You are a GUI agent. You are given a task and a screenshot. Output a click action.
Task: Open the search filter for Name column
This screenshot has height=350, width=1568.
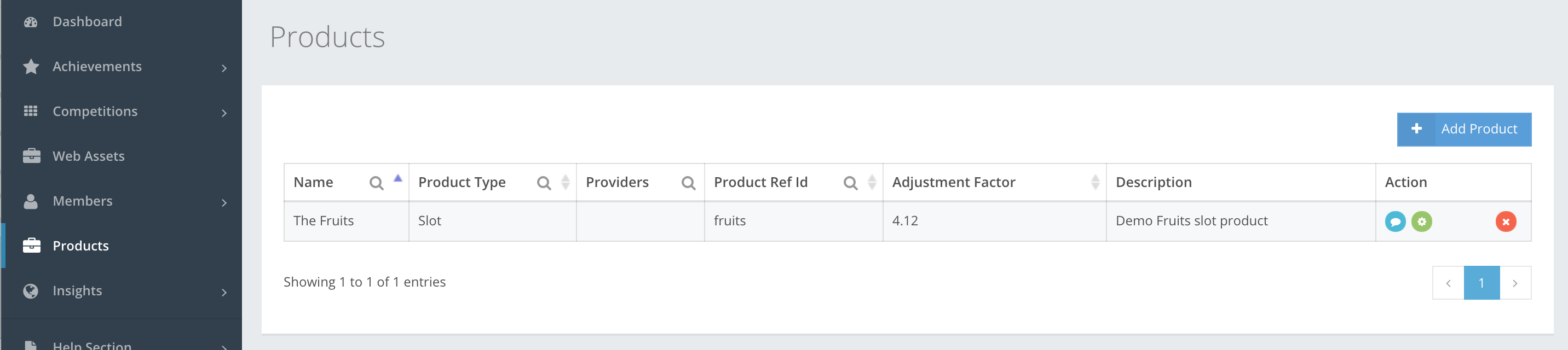click(376, 182)
